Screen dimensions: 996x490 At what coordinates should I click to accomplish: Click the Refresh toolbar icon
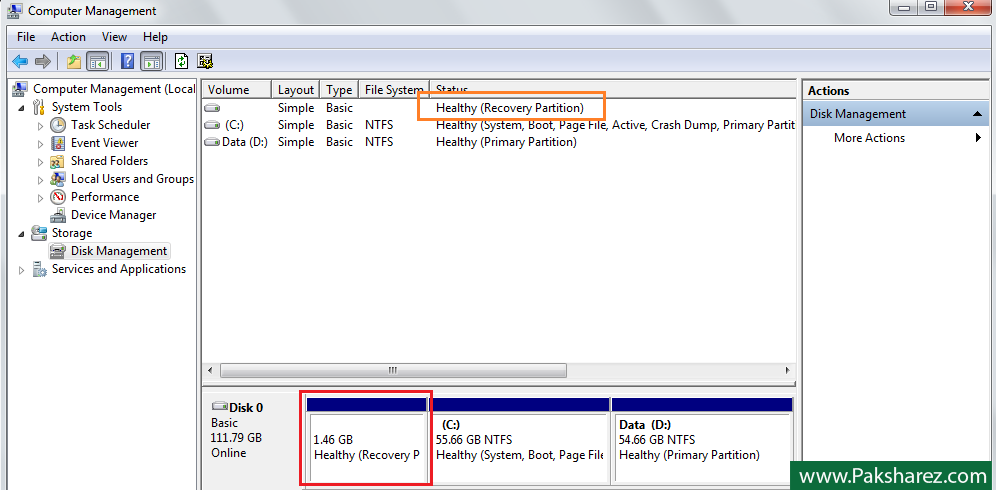pos(182,62)
